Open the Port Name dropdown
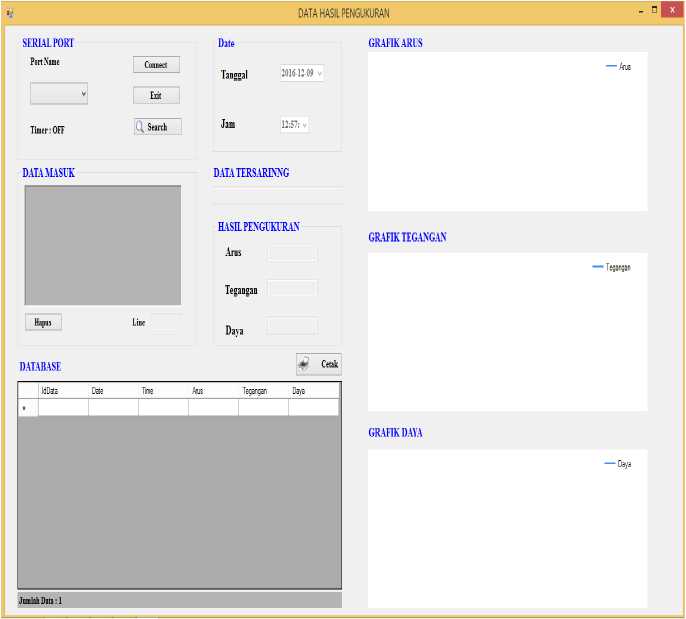Viewport: 686px width, 619px height. coord(59,94)
